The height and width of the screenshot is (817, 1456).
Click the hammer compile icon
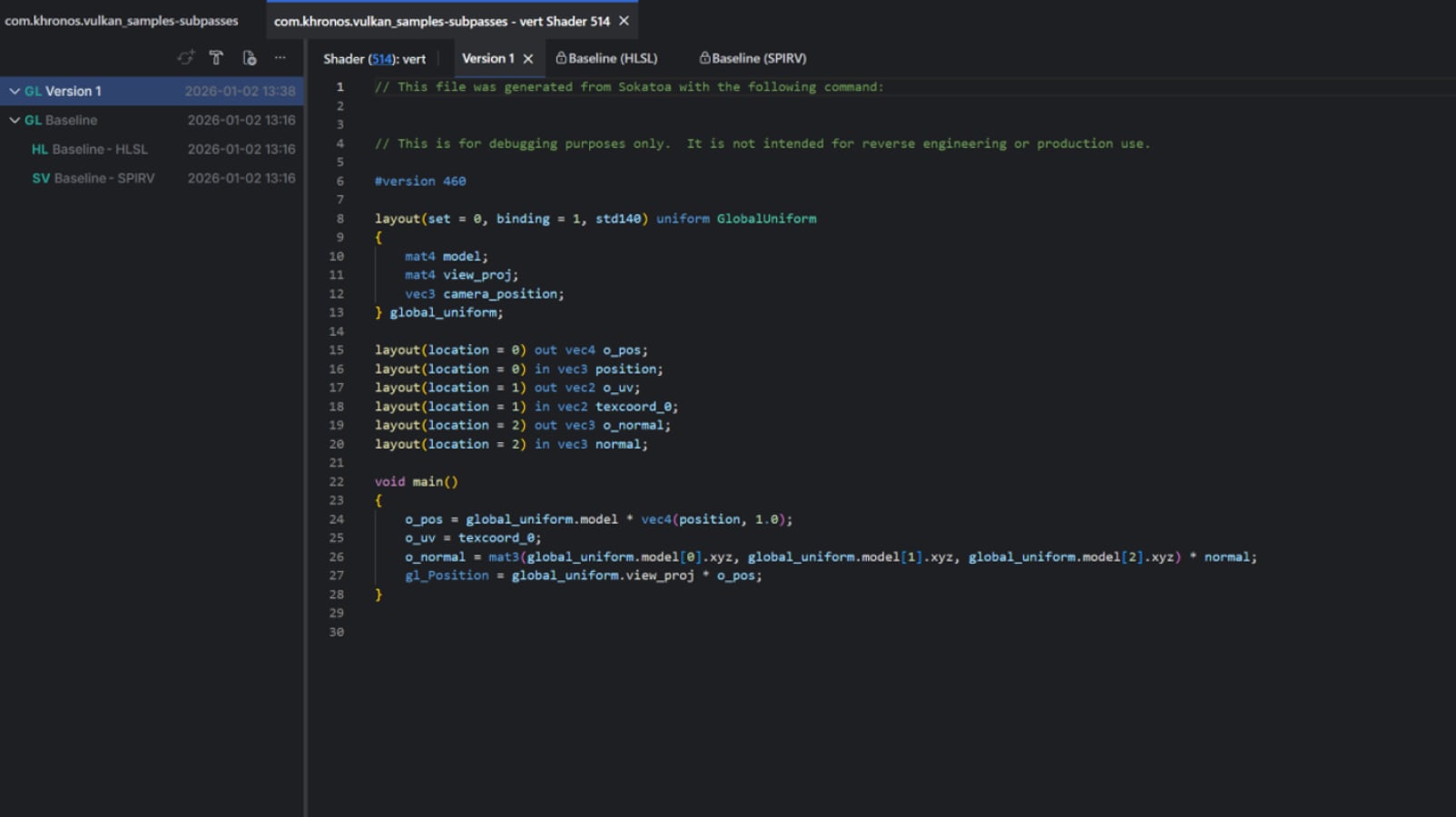[216, 57]
